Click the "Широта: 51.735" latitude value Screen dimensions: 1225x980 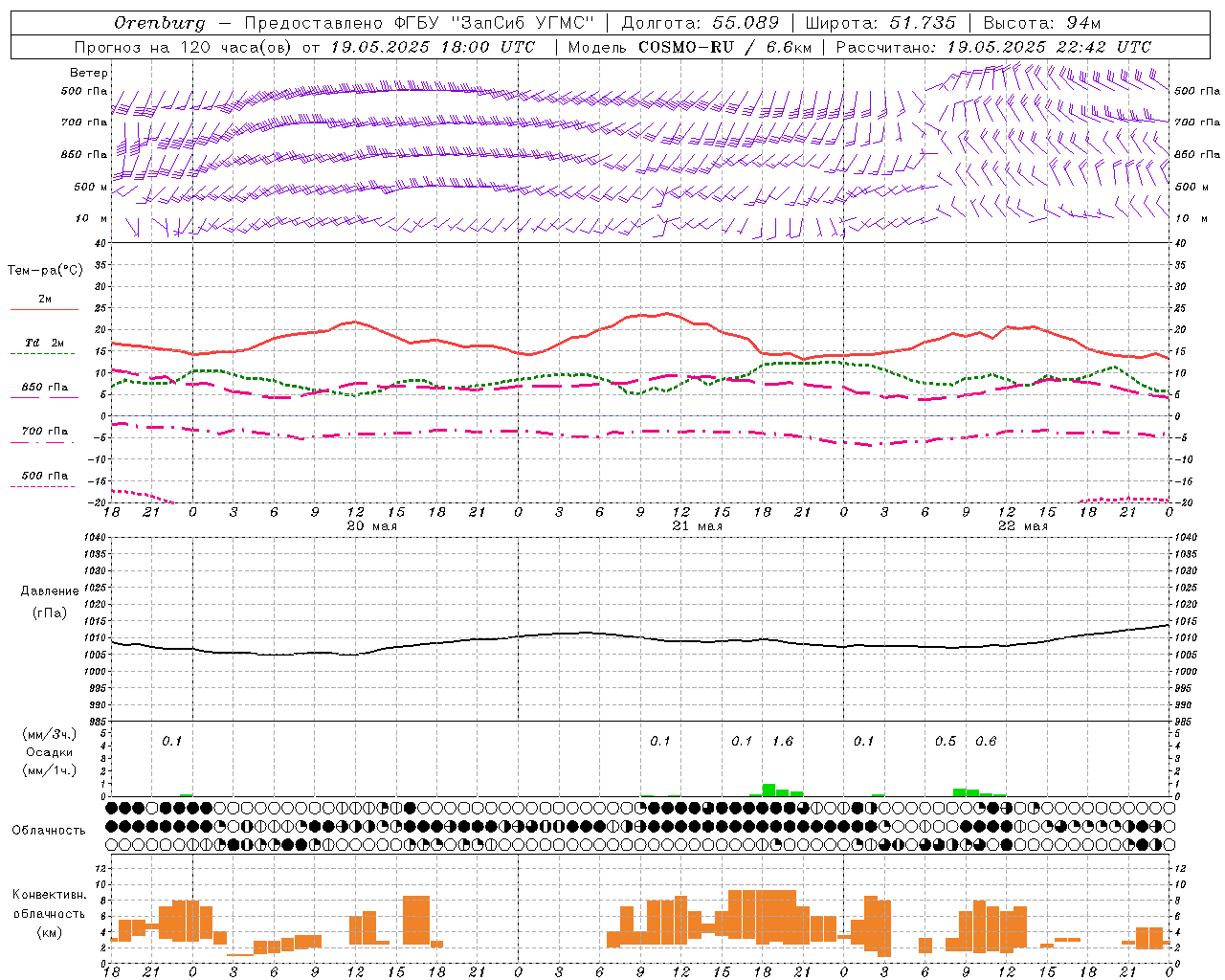[x=880, y=23]
